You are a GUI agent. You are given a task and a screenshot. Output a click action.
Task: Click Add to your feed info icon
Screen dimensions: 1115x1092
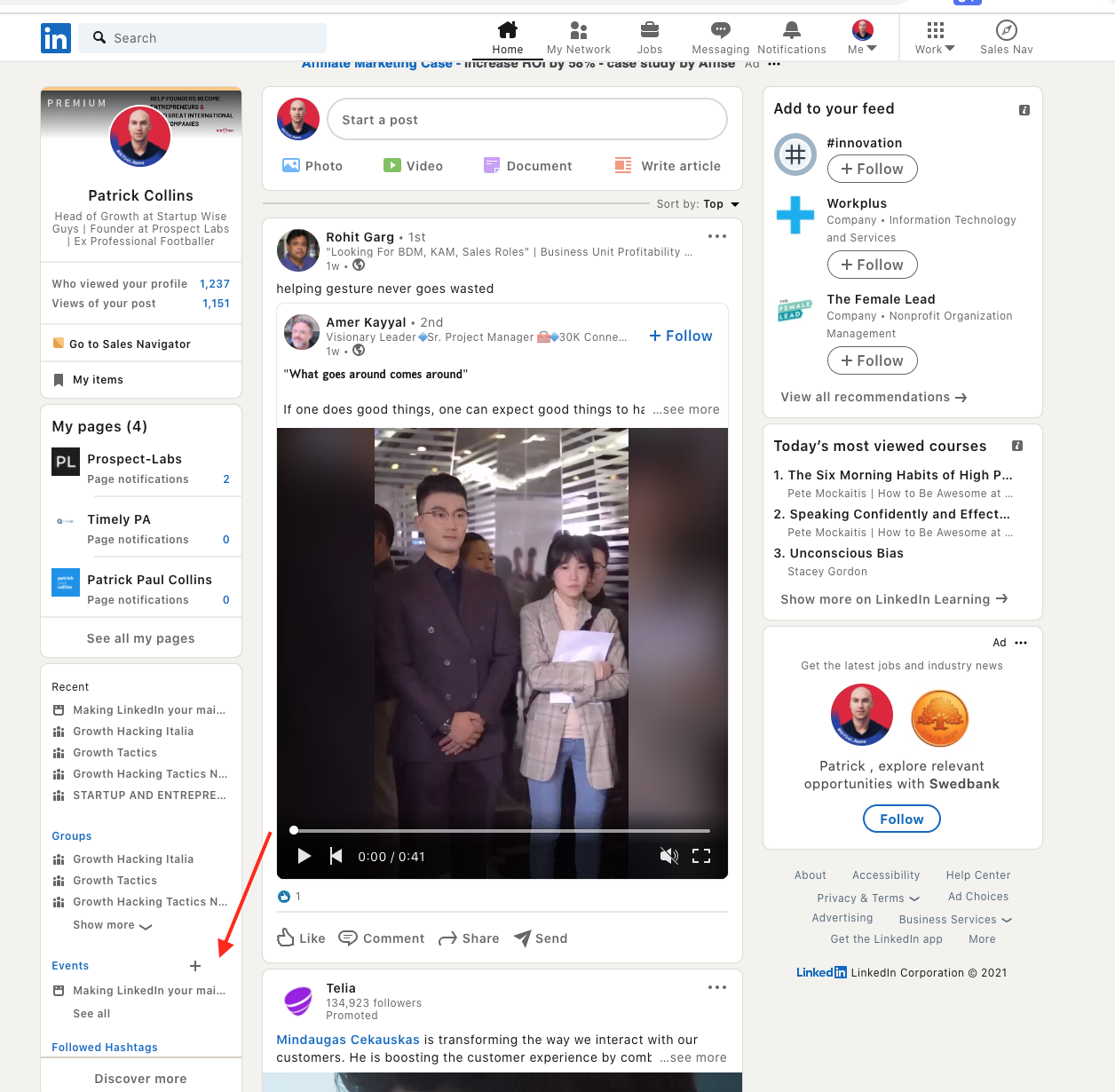pyautogui.click(x=1024, y=110)
